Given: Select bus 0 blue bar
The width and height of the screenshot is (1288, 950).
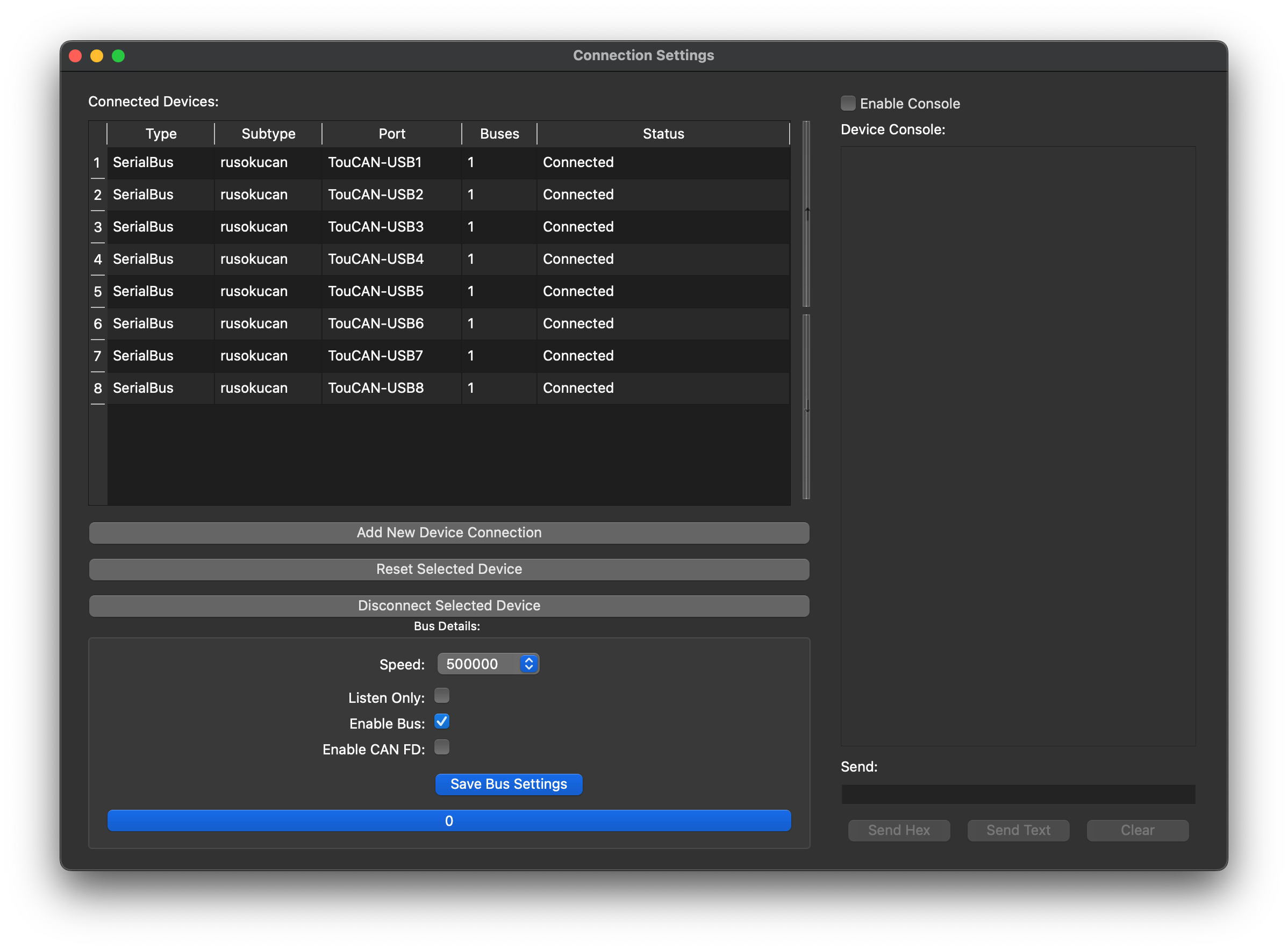Looking at the screenshot, I should click(449, 821).
